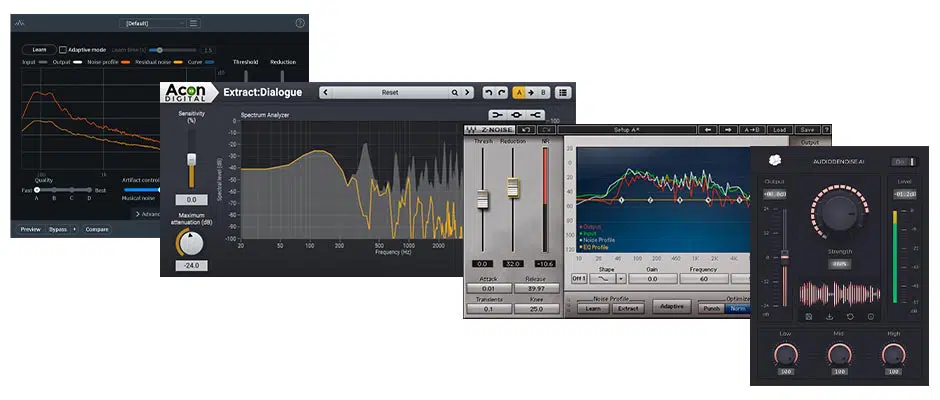Click the Z-Noise undo button
This screenshot has height=400, width=940.
[526, 130]
